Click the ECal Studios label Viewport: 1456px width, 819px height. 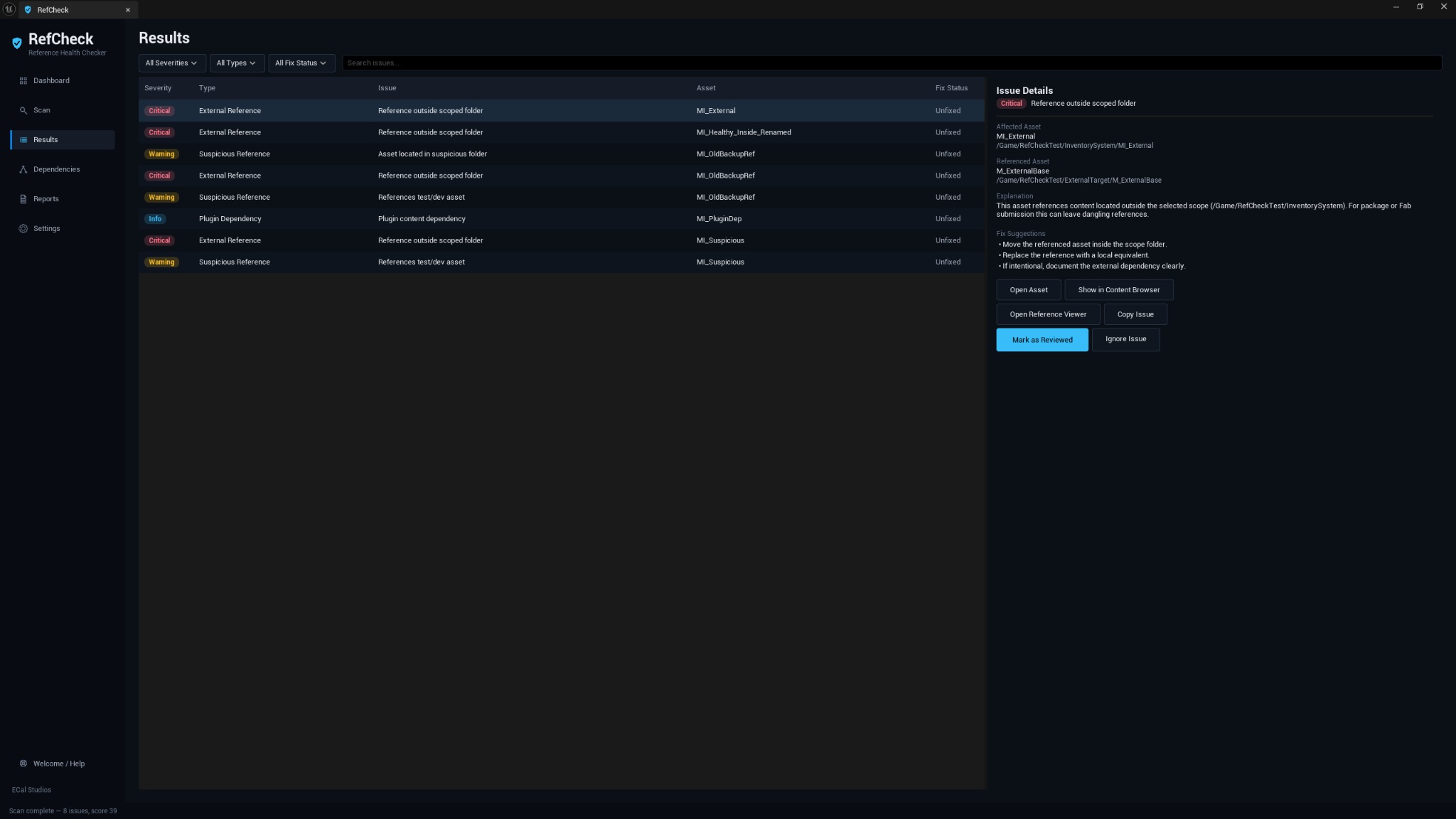[31, 790]
